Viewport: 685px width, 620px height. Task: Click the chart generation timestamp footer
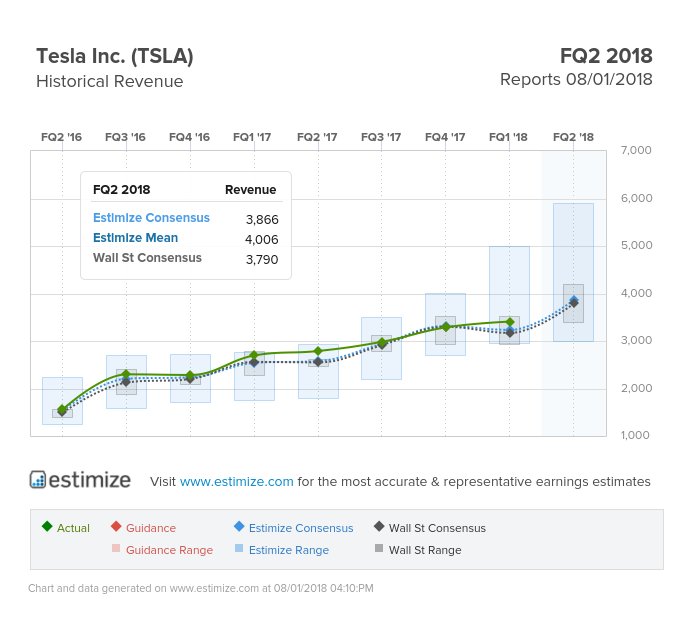pos(201,589)
